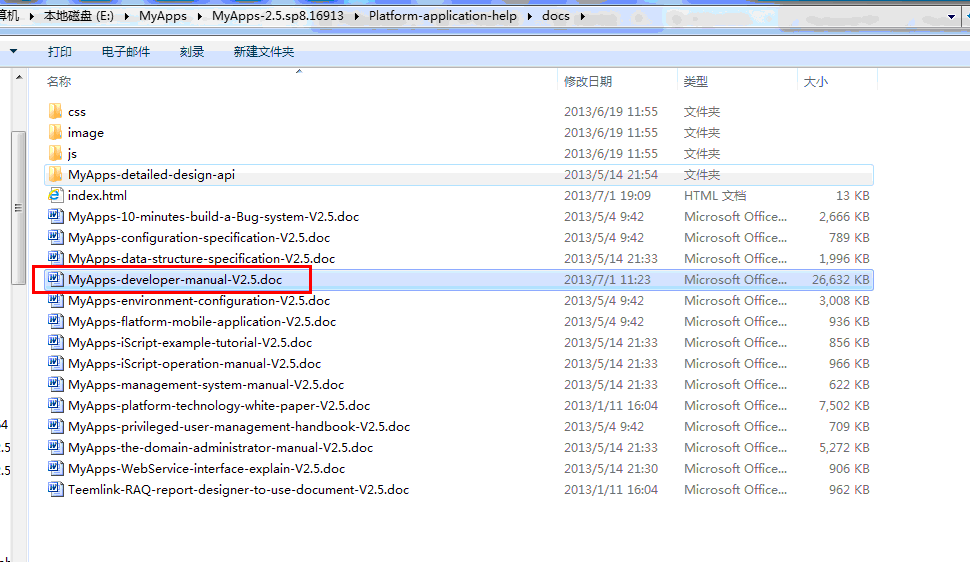The height and width of the screenshot is (562, 970).
Task: Select file name MyApps-environment-configuration-V2.5.doc
Action: (x=199, y=301)
